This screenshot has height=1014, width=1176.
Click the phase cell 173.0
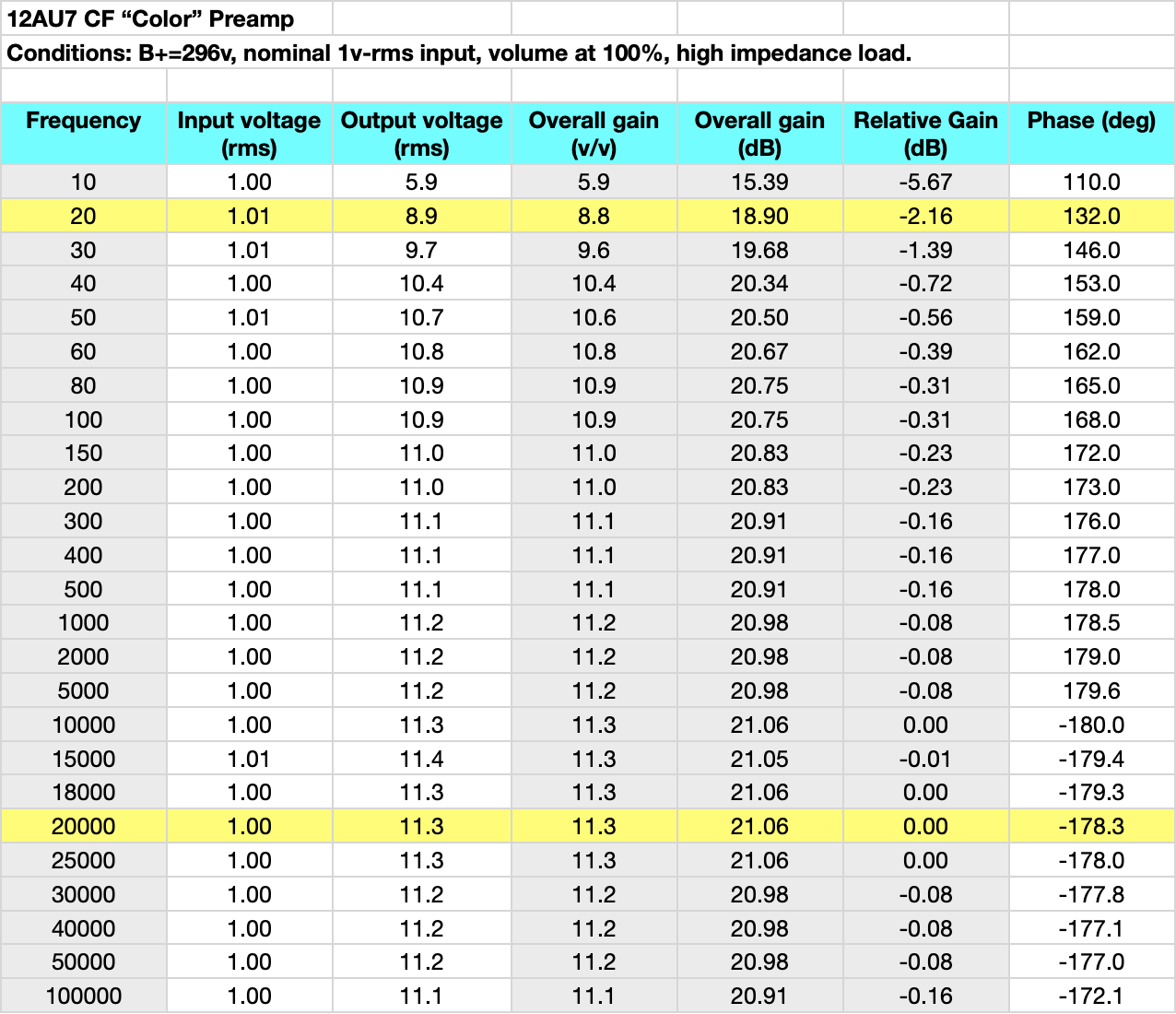click(1091, 487)
